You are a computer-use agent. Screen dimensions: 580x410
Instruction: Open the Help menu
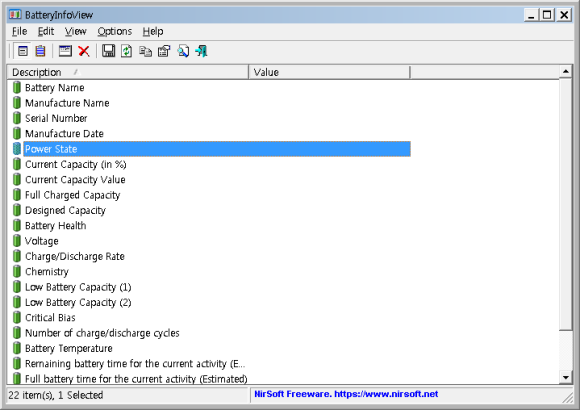[x=153, y=31]
